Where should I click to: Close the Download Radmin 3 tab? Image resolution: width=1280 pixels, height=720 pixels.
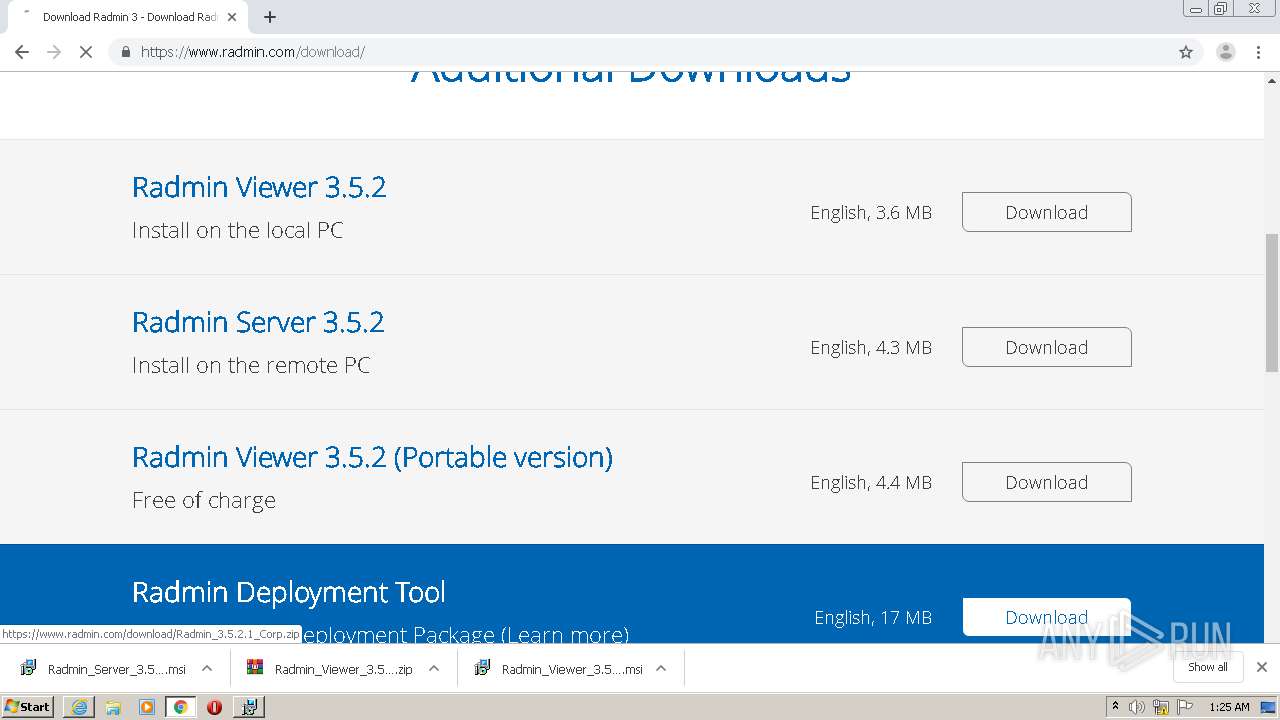pos(232,17)
